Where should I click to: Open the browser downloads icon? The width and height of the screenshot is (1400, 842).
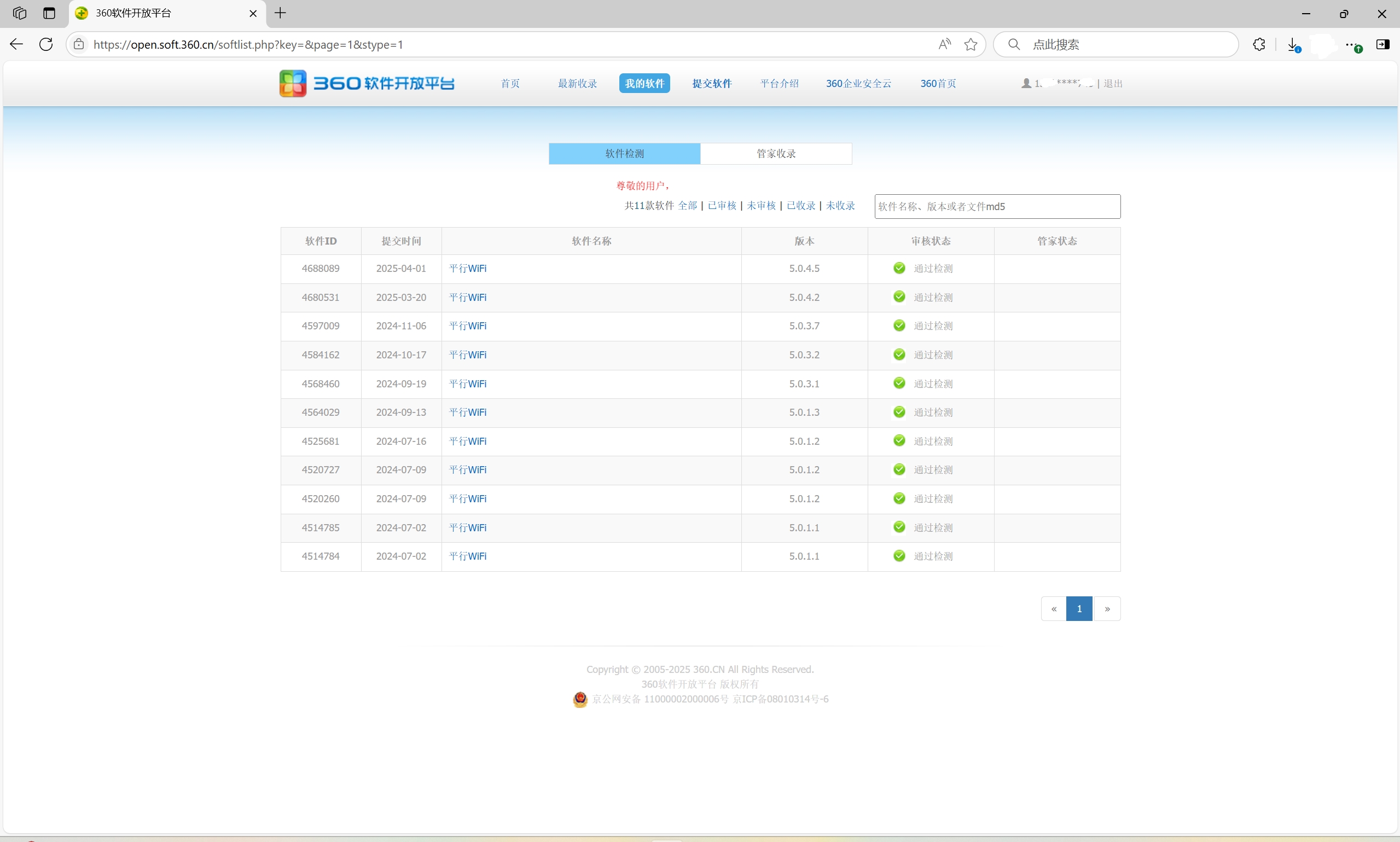click(1293, 44)
